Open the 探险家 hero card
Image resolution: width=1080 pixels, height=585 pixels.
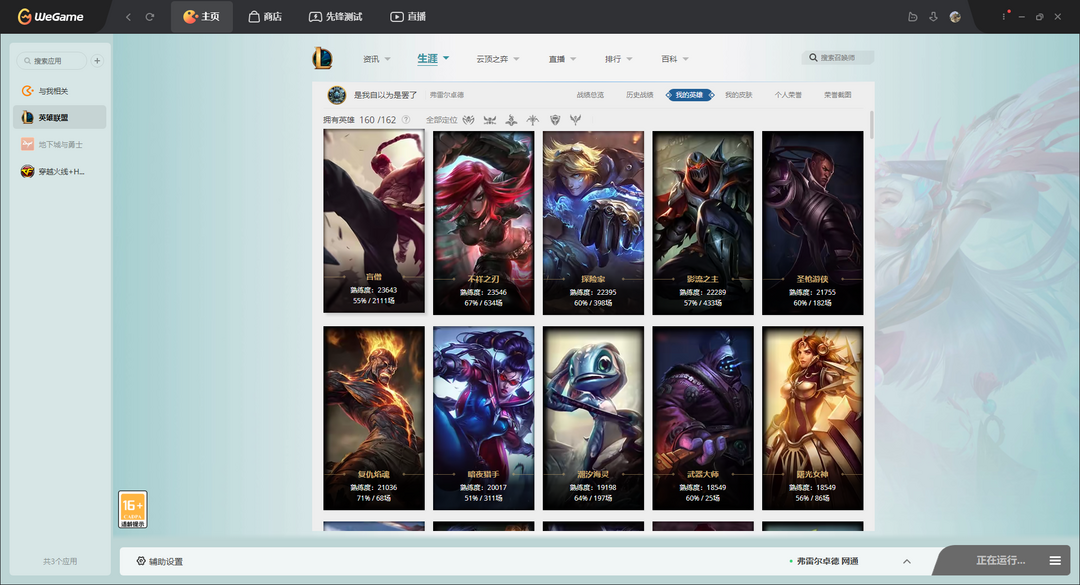click(593, 223)
